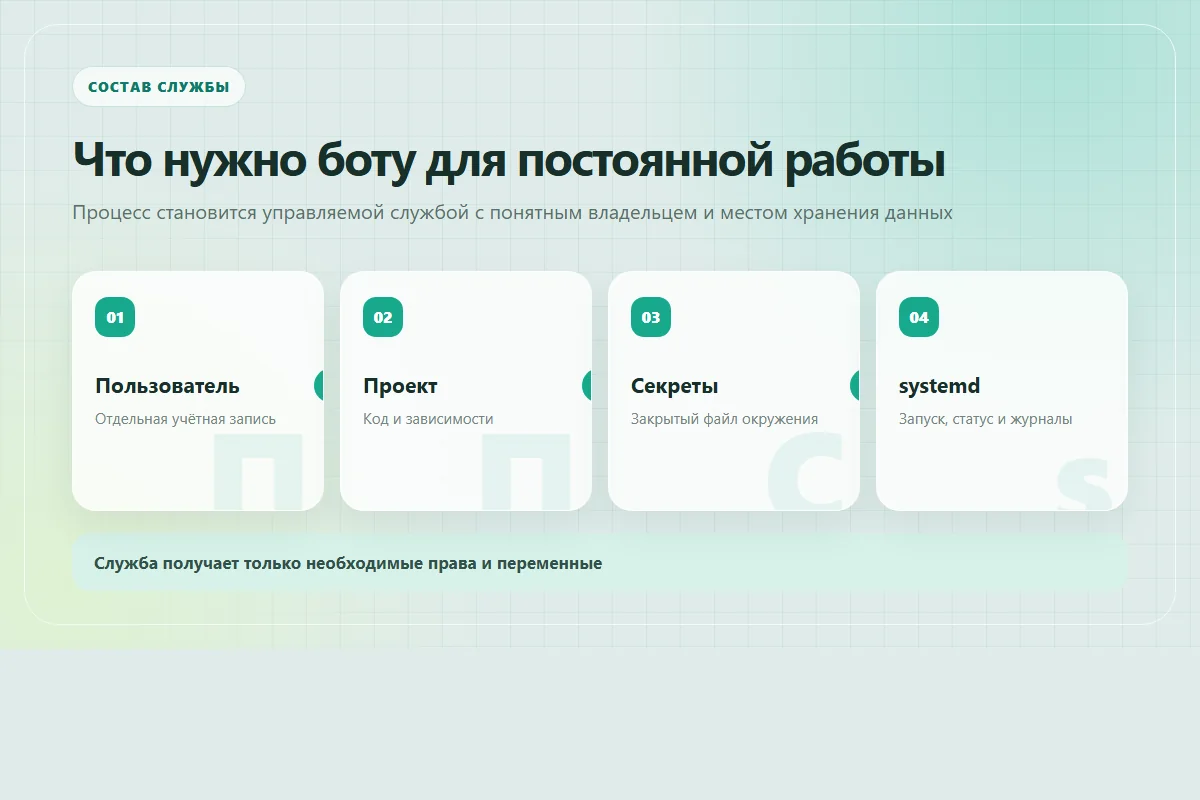The width and height of the screenshot is (1200, 800).
Task: Click the 'Пользователь' card title
Action: (x=167, y=386)
